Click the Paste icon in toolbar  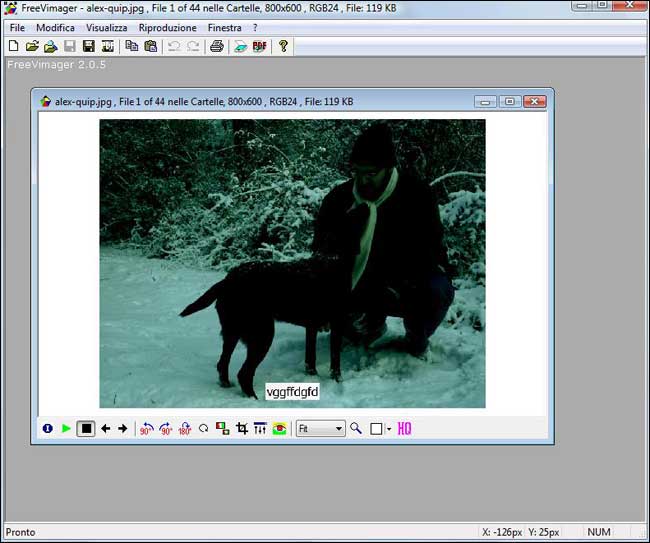pos(150,46)
